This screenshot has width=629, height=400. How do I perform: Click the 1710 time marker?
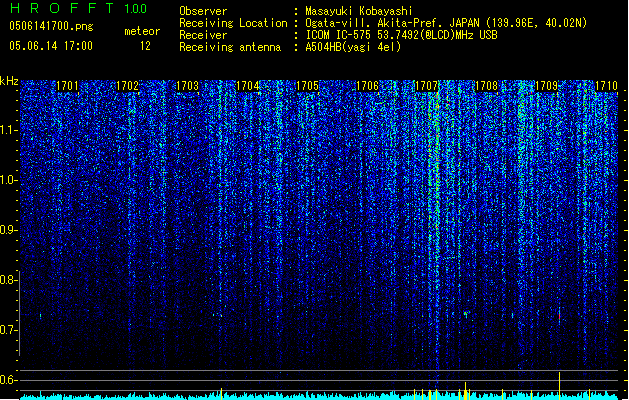pos(606,86)
